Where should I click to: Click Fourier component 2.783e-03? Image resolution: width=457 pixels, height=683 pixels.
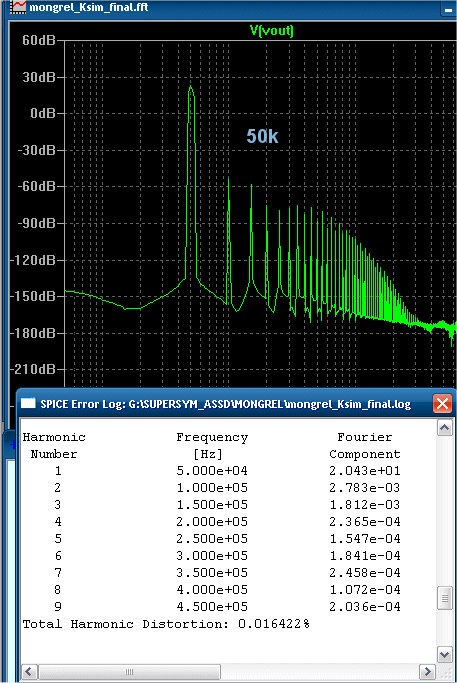365,488
